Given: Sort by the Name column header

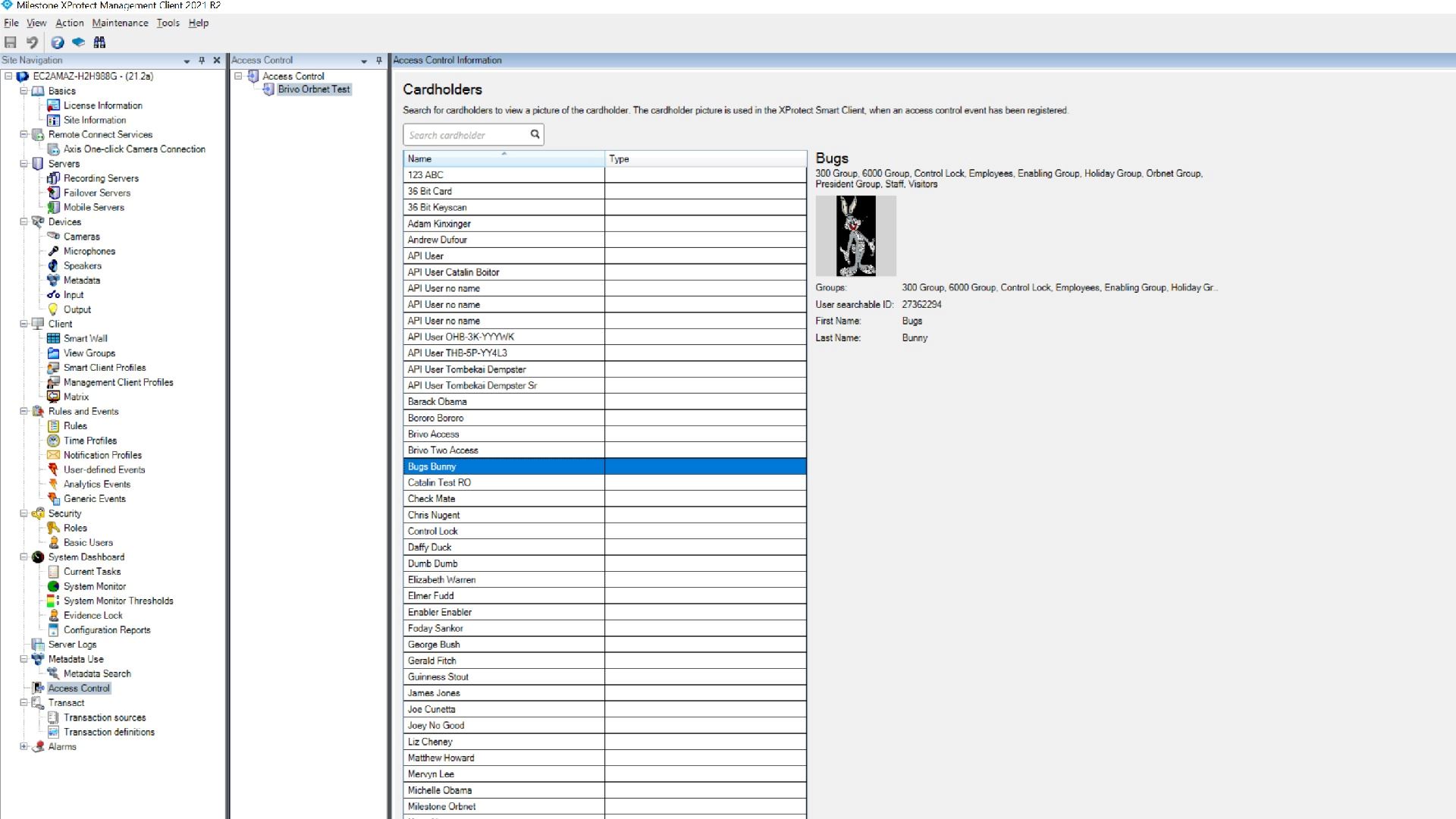Looking at the screenshot, I should [504, 158].
